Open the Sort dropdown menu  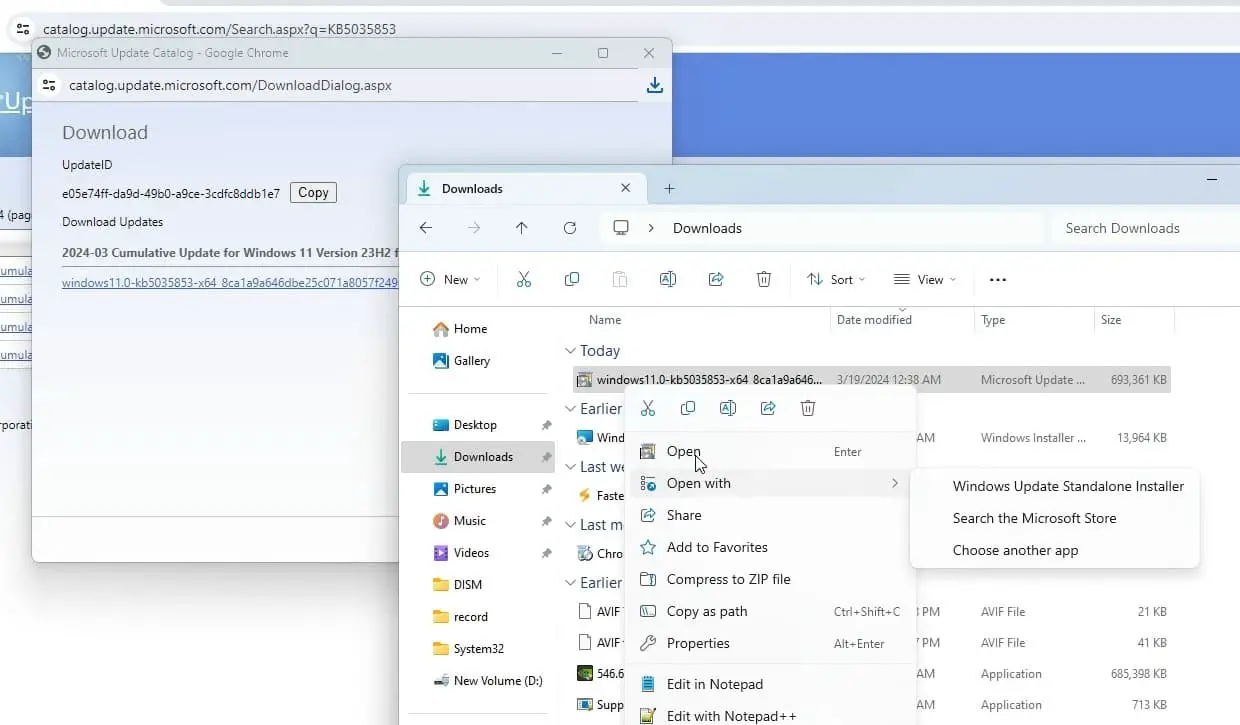836,280
